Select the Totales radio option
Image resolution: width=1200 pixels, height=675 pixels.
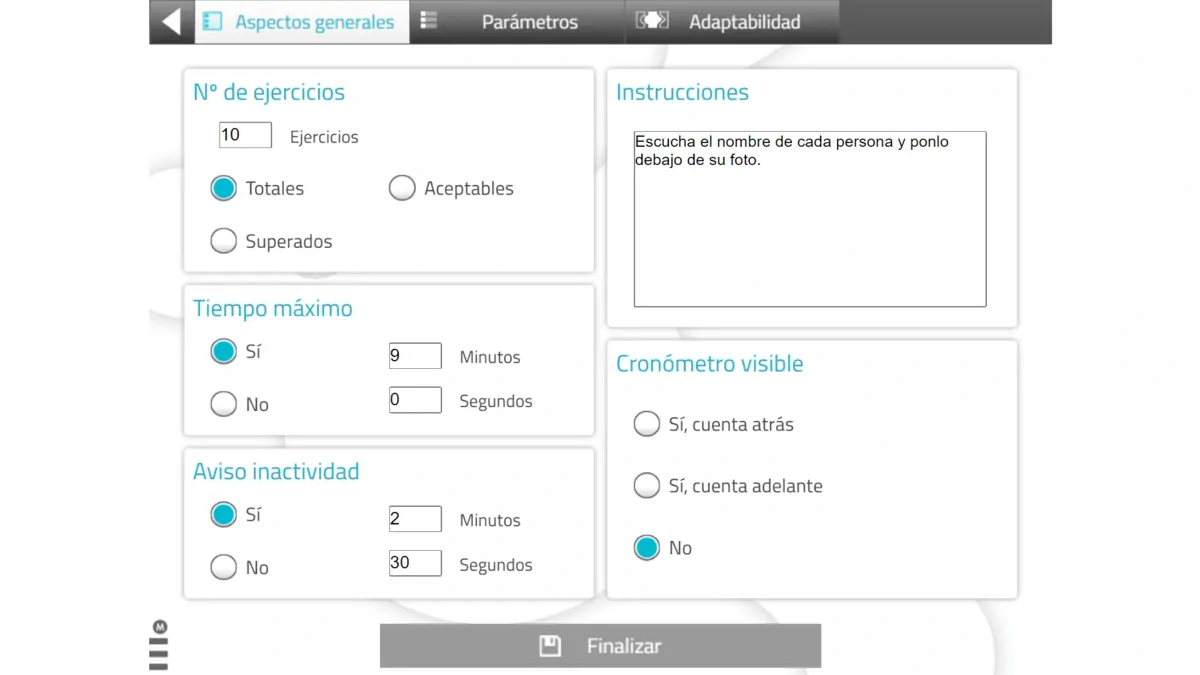pos(224,188)
